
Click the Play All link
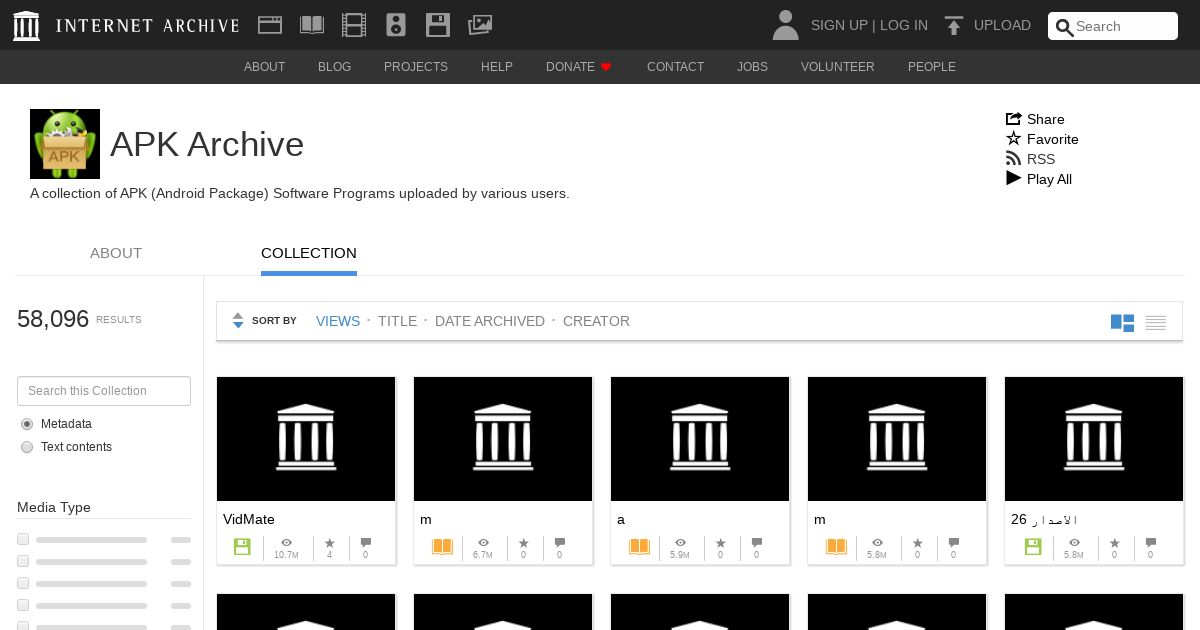[x=1049, y=179]
